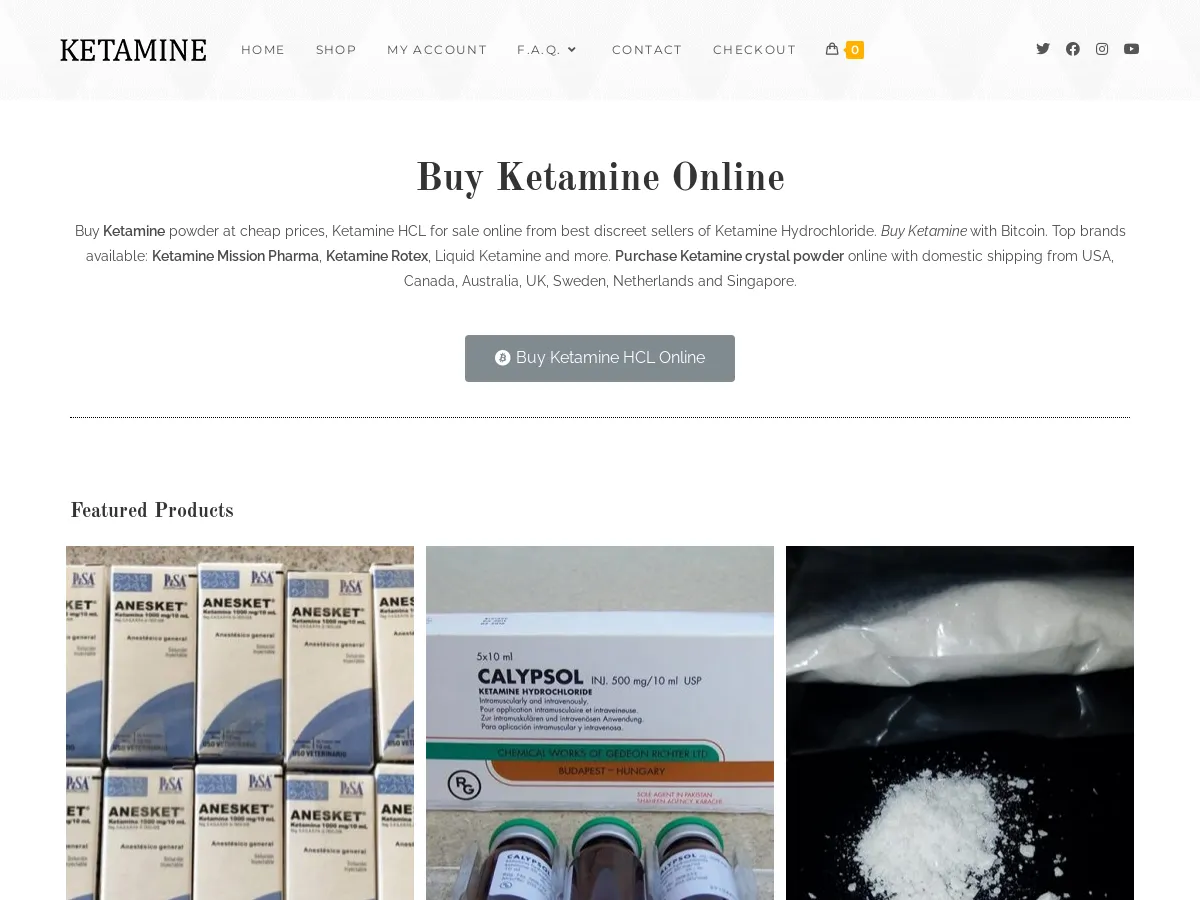Open the Instagram profile icon
This screenshot has height=900, width=1200.
click(1102, 48)
